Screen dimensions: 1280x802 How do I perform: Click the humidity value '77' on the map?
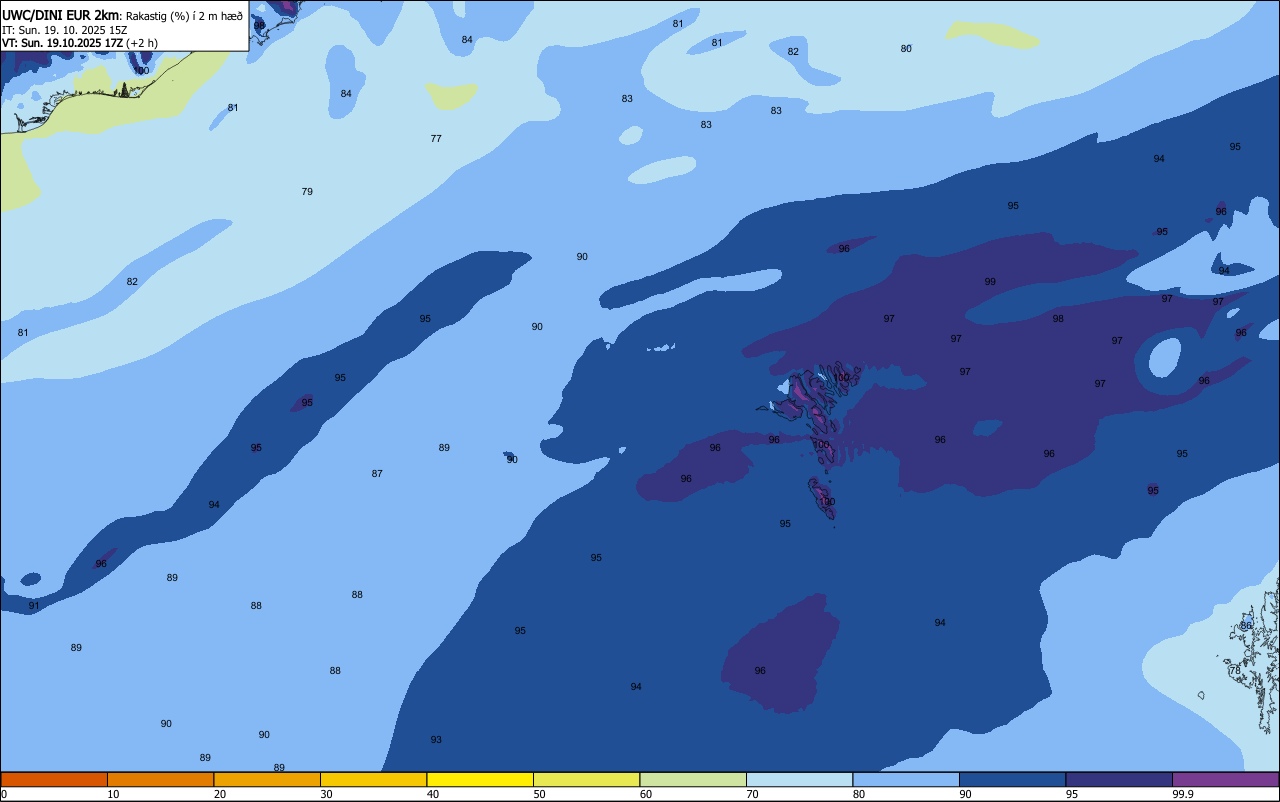pyautogui.click(x=436, y=139)
